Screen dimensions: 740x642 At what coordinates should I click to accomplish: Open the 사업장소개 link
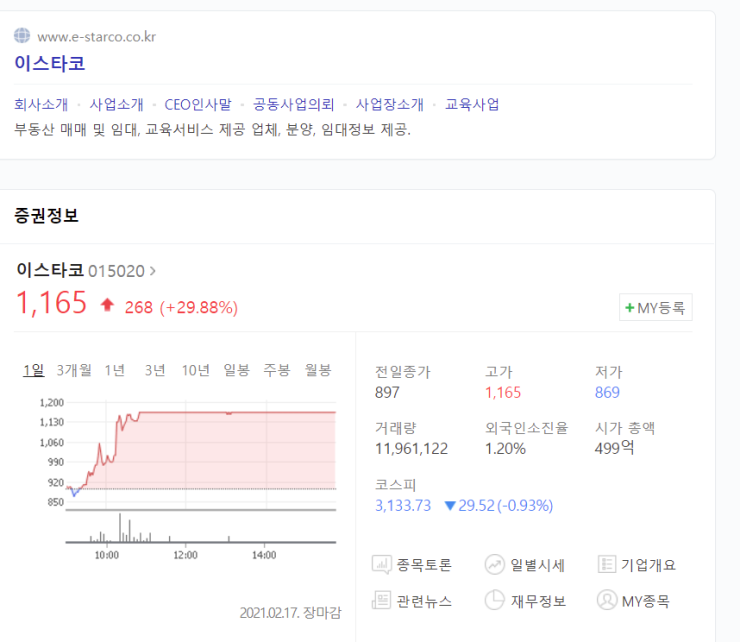[389, 104]
